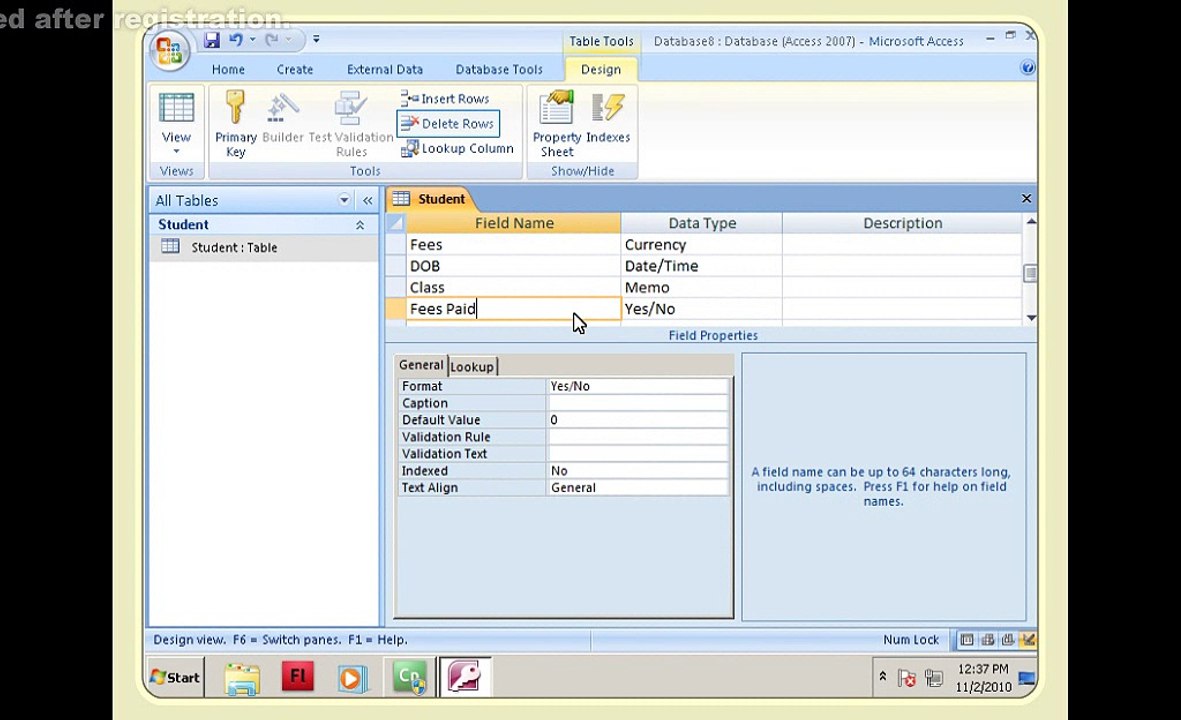
Task: Click the field grid scrollbar thumb
Action: pyautogui.click(x=1030, y=273)
